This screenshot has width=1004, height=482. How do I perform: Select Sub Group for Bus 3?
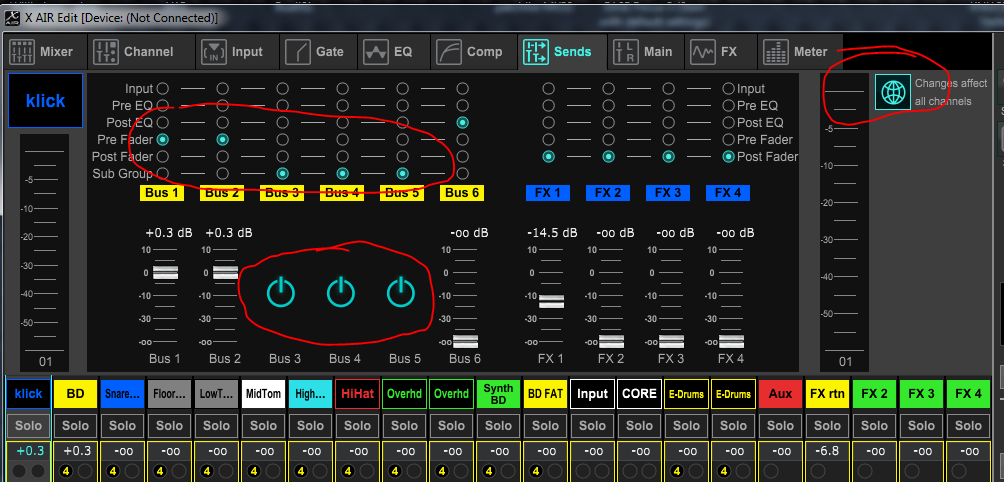pyautogui.click(x=282, y=173)
